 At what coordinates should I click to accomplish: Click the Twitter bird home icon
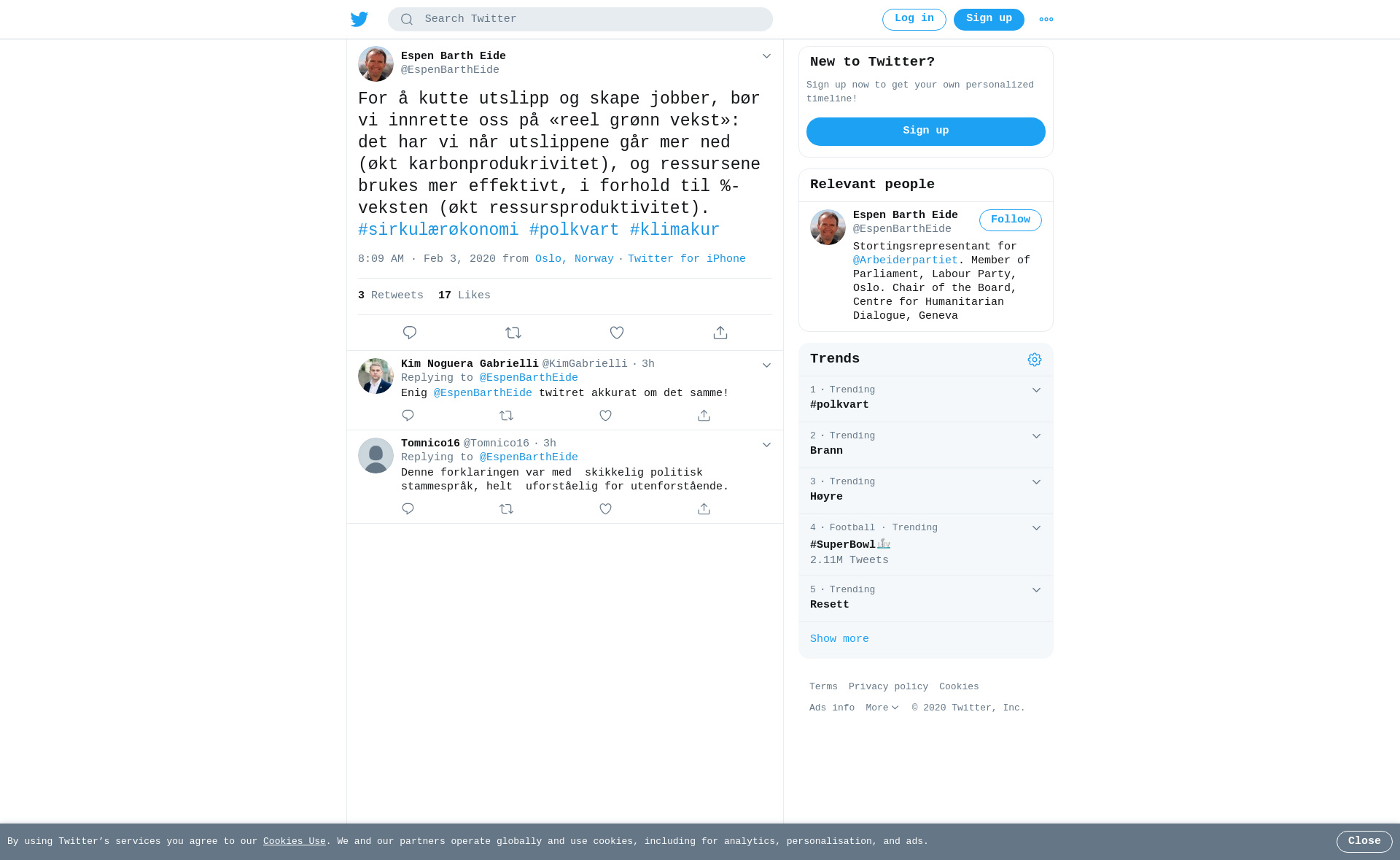coord(359,19)
